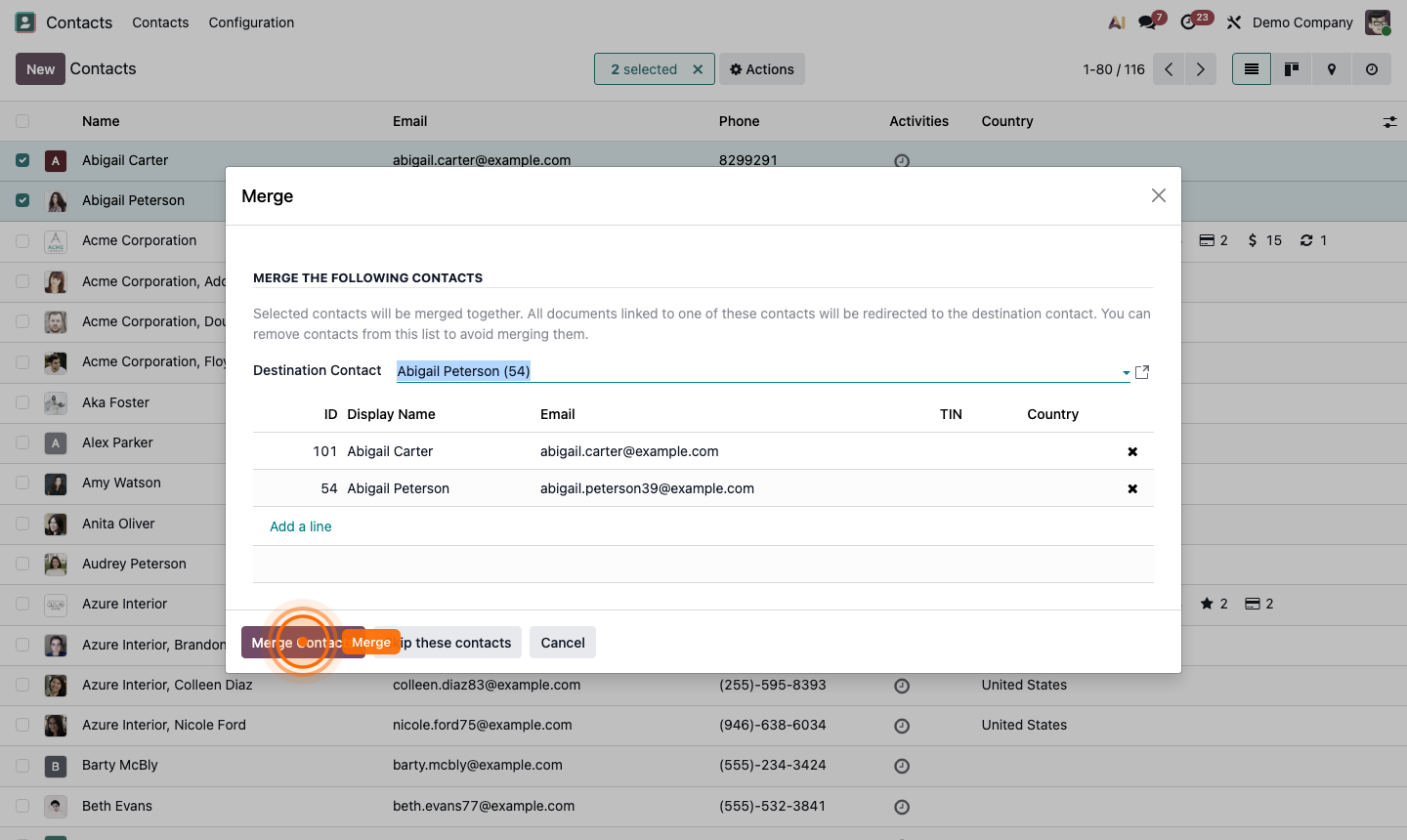
Task: Open the Destination Contact dropdown
Action: (x=1125, y=371)
